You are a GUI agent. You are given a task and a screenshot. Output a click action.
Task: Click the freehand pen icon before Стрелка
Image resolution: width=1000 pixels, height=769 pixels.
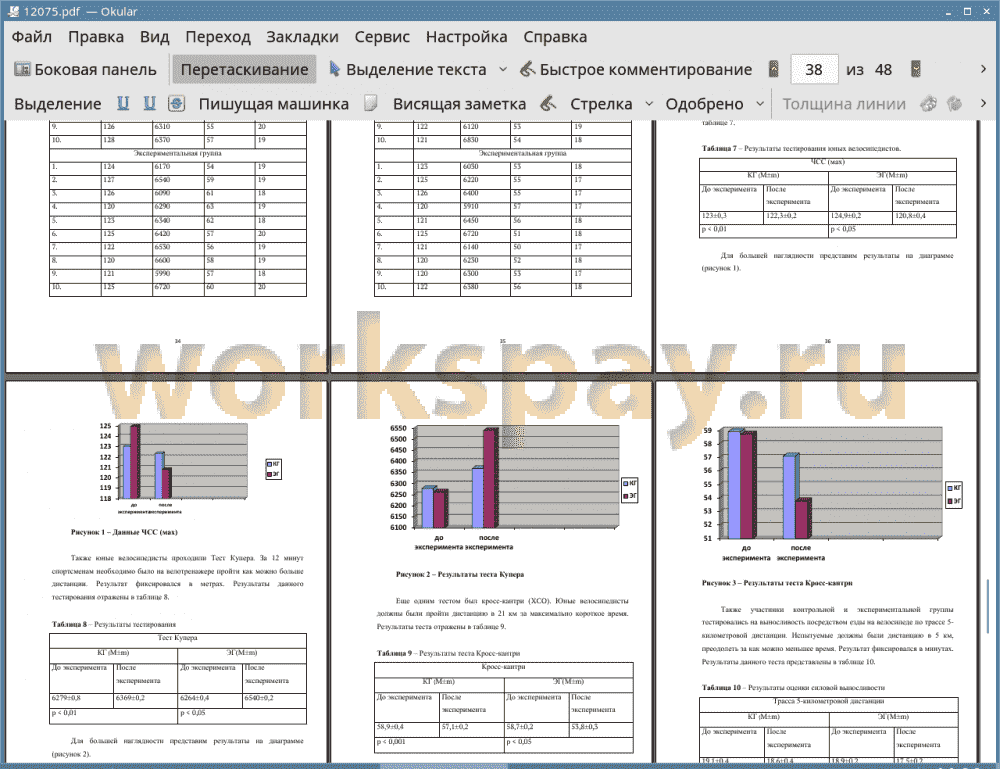(548, 103)
